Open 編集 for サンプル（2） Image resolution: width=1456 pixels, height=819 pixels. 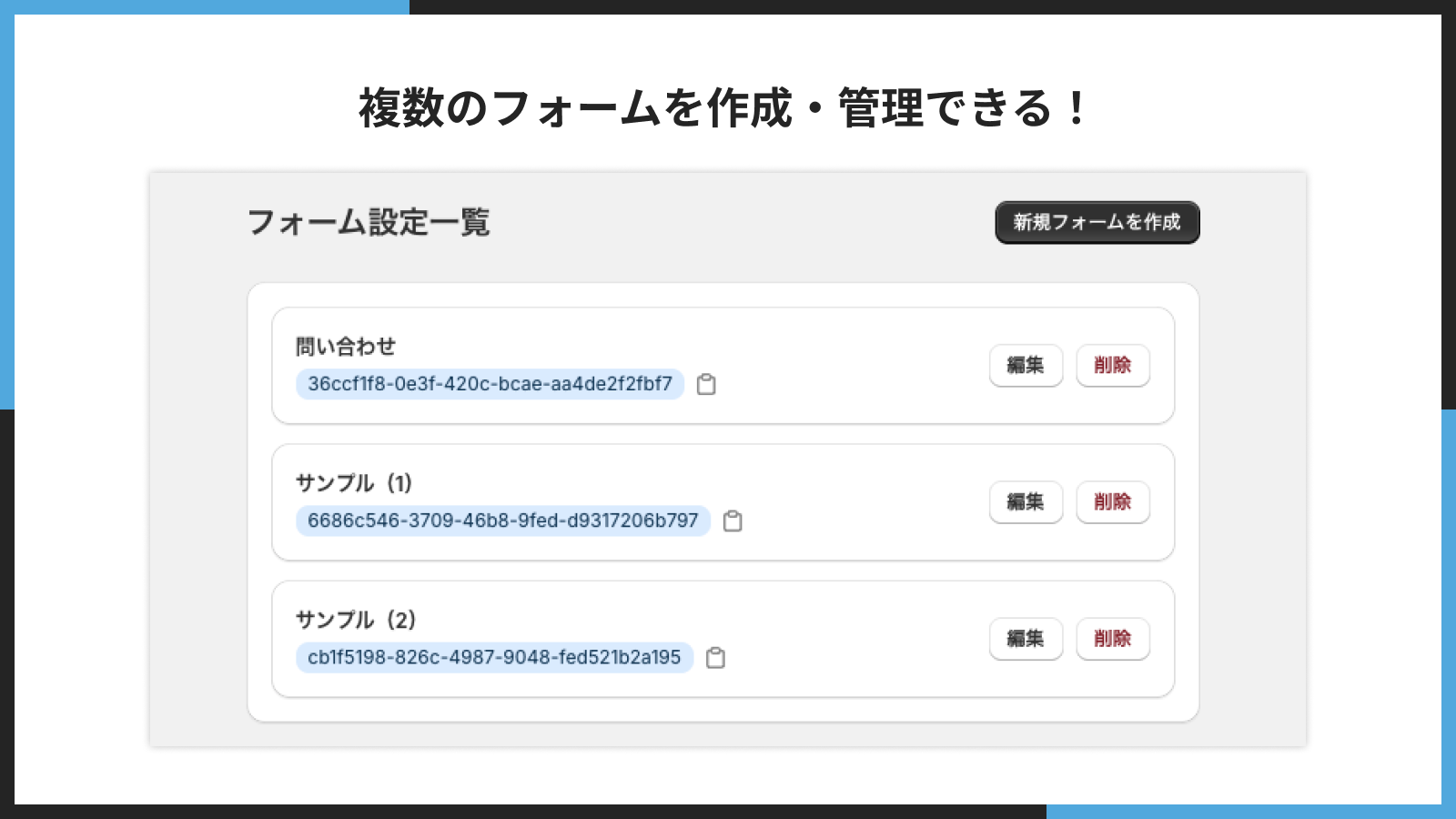click(1026, 638)
